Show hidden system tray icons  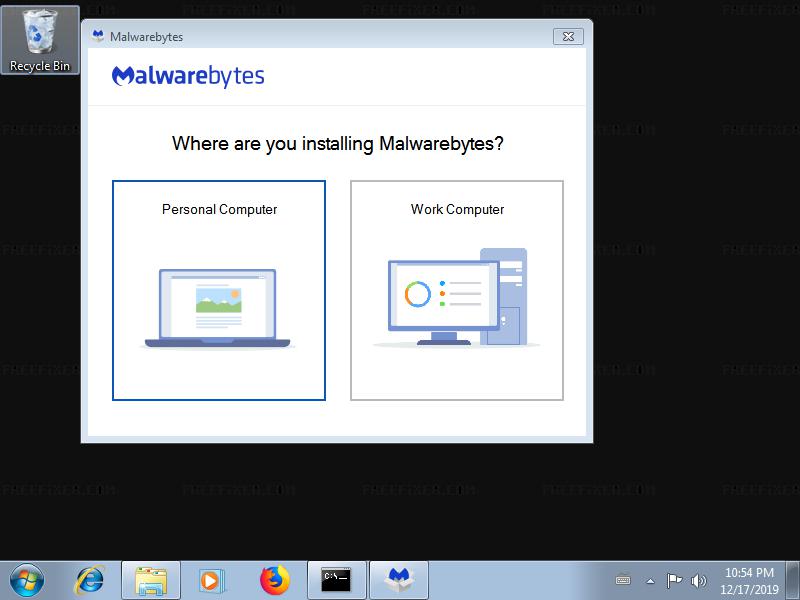pyautogui.click(x=650, y=581)
